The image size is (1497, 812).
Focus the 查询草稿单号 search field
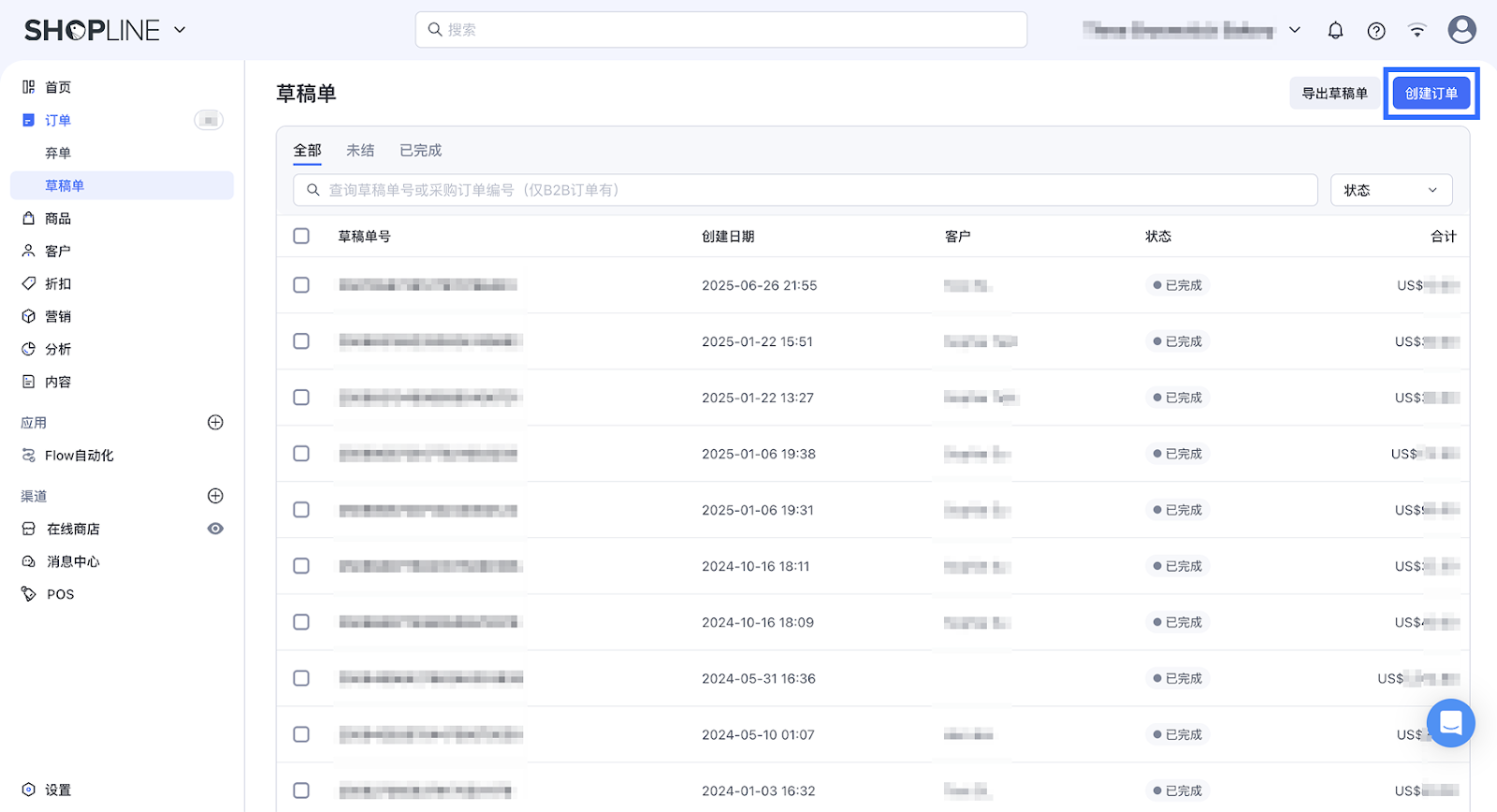pyautogui.click(x=806, y=190)
